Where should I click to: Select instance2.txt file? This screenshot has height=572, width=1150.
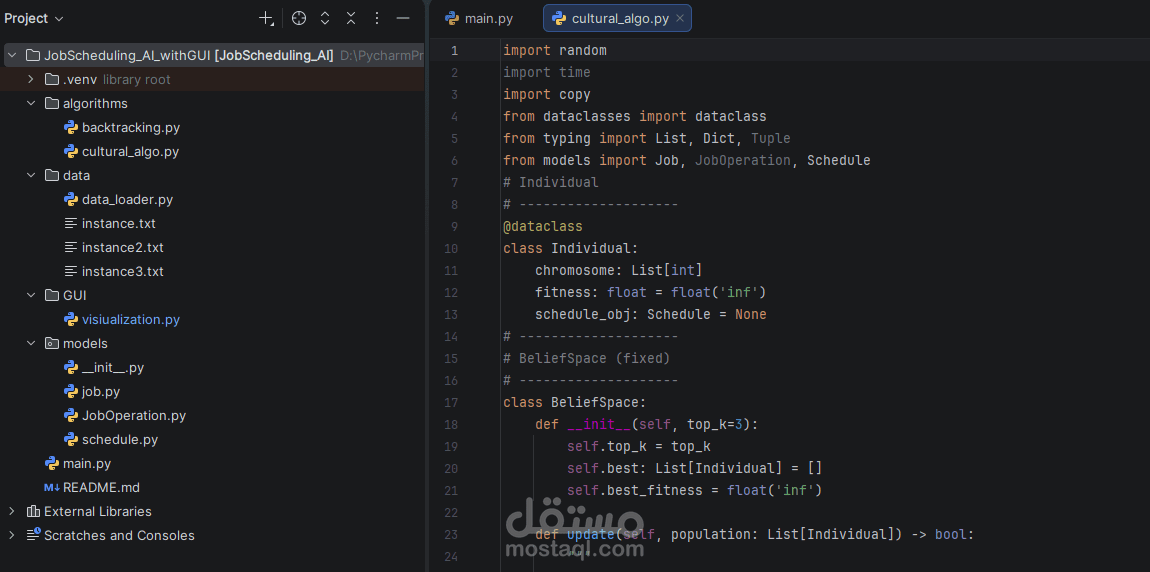click(122, 247)
